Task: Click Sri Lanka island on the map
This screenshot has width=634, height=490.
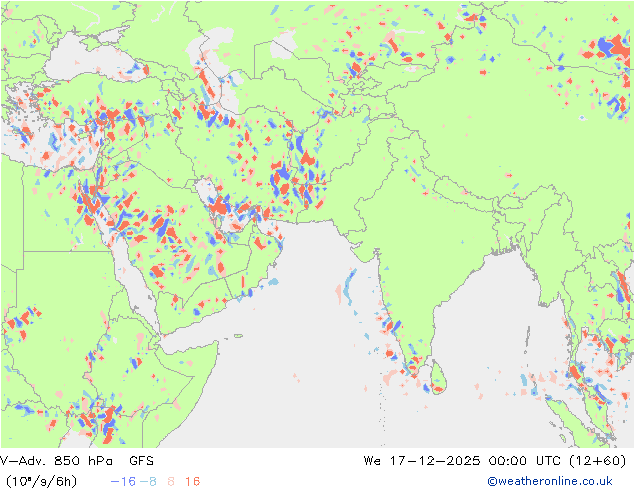Action: [x=438, y=378]
